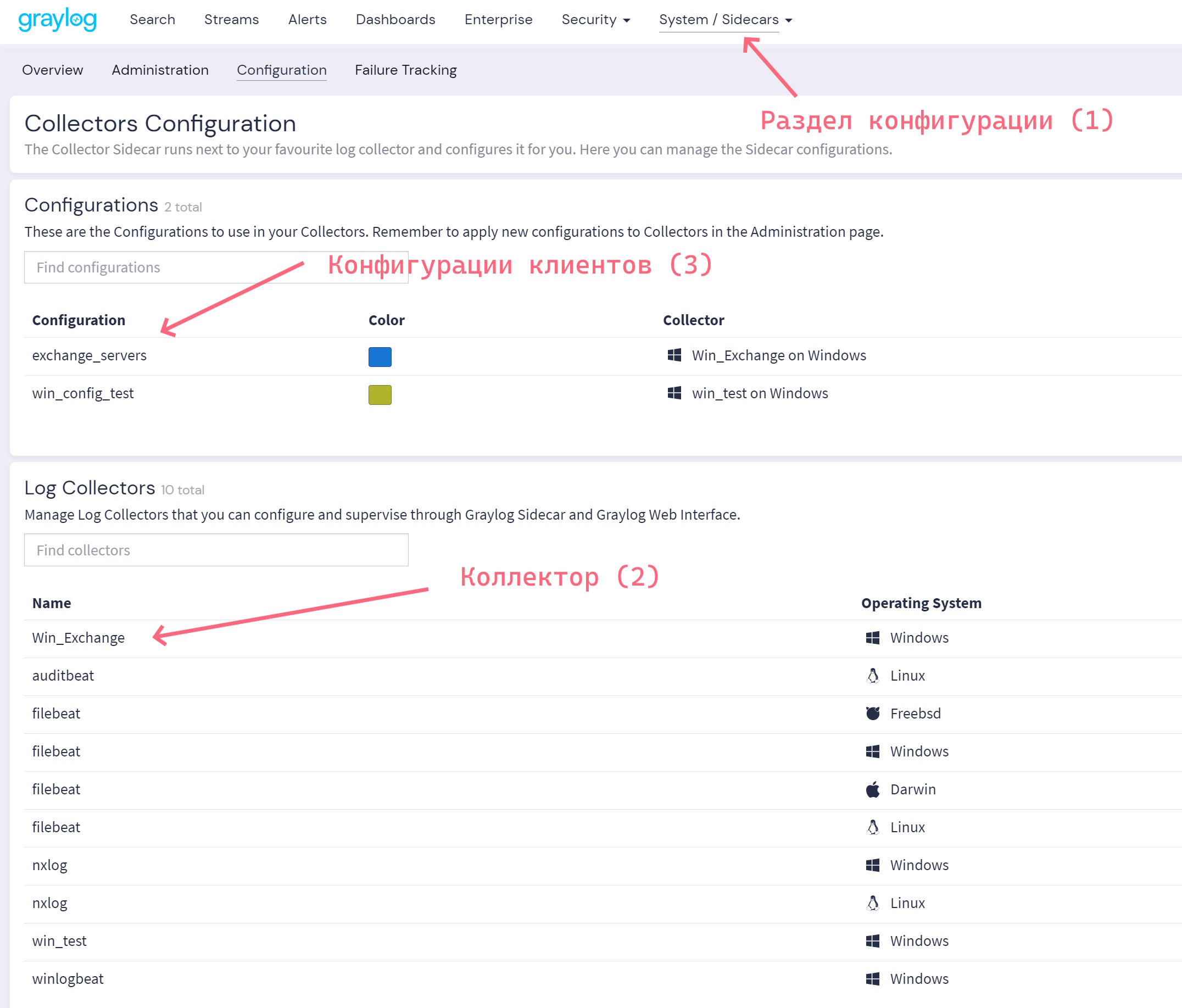Click Windows icon in the Win_Exchange collector row
This screenshot has width=1182, height=1008.
click(872, 638)
